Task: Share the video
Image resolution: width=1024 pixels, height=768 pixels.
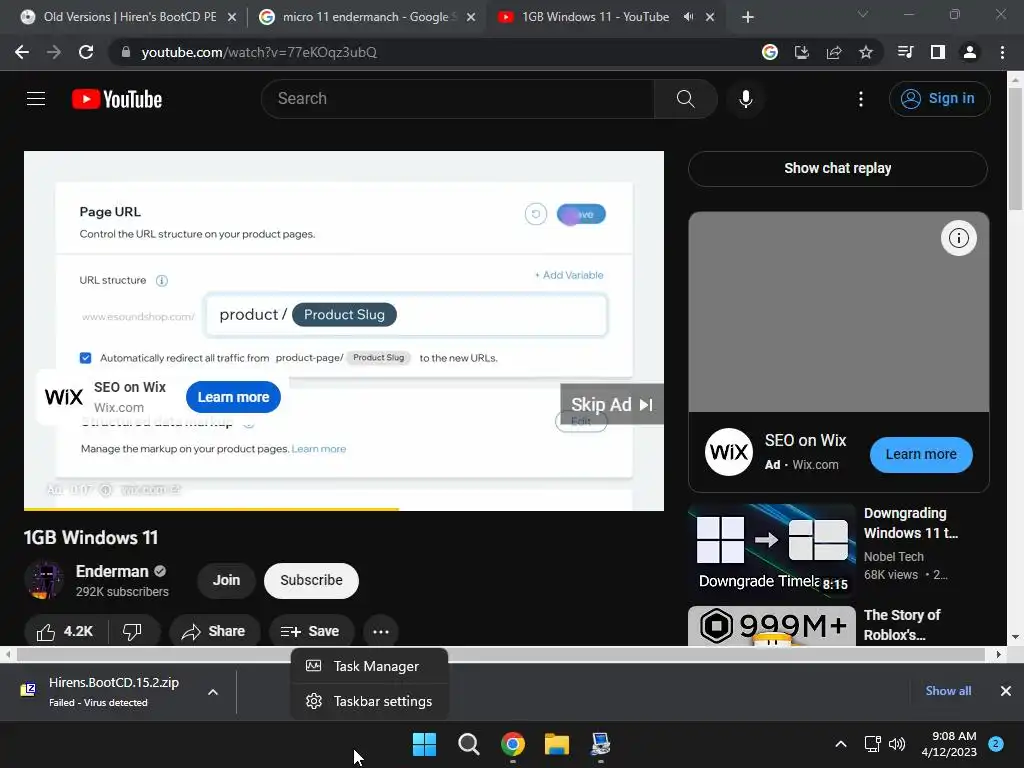Action: click(x=213, y=631)
